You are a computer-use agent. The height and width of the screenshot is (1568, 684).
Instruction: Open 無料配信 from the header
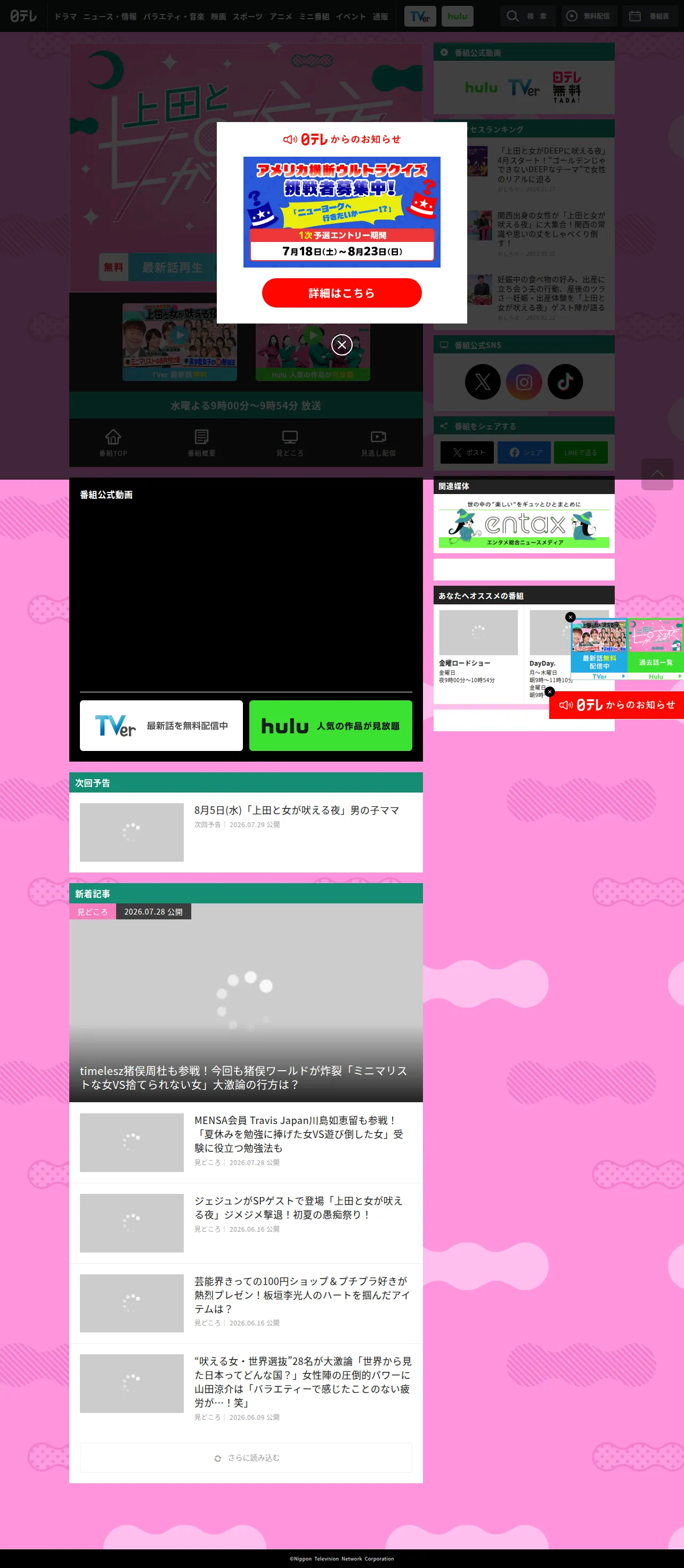pos(589,16)
